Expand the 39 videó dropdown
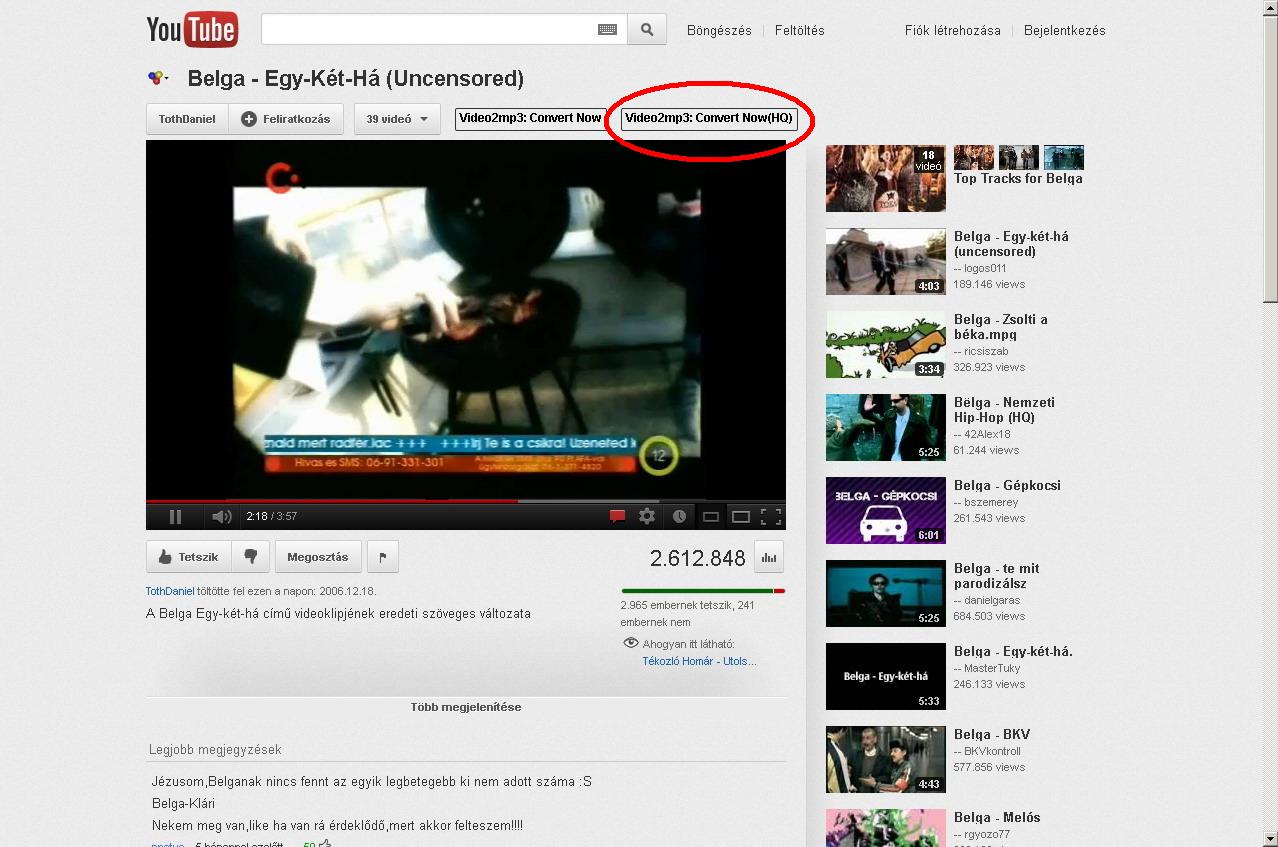The image size is (1278, 847). (397, 118)
